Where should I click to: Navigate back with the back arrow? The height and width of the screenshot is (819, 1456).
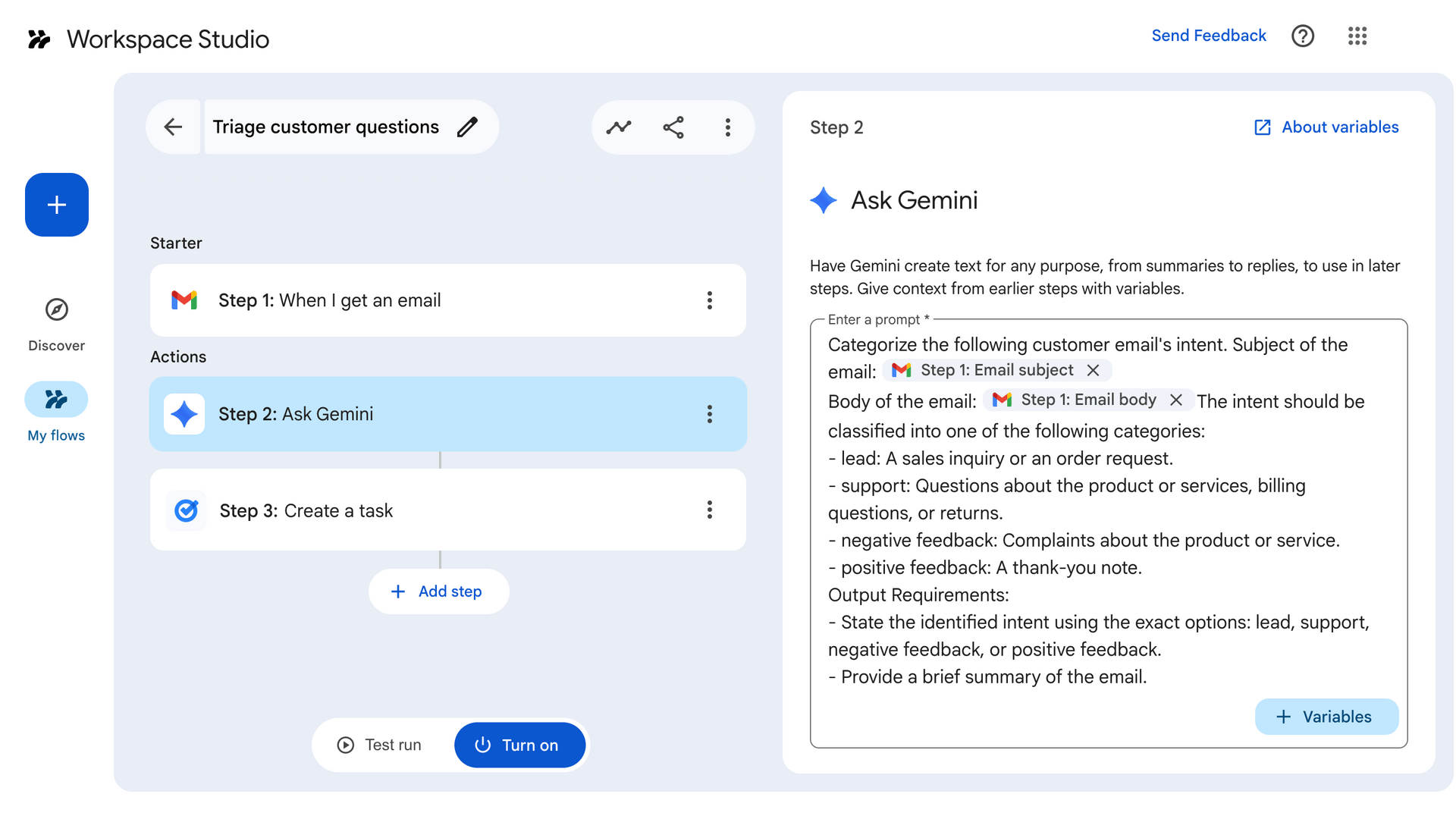[x=173, y=127]
